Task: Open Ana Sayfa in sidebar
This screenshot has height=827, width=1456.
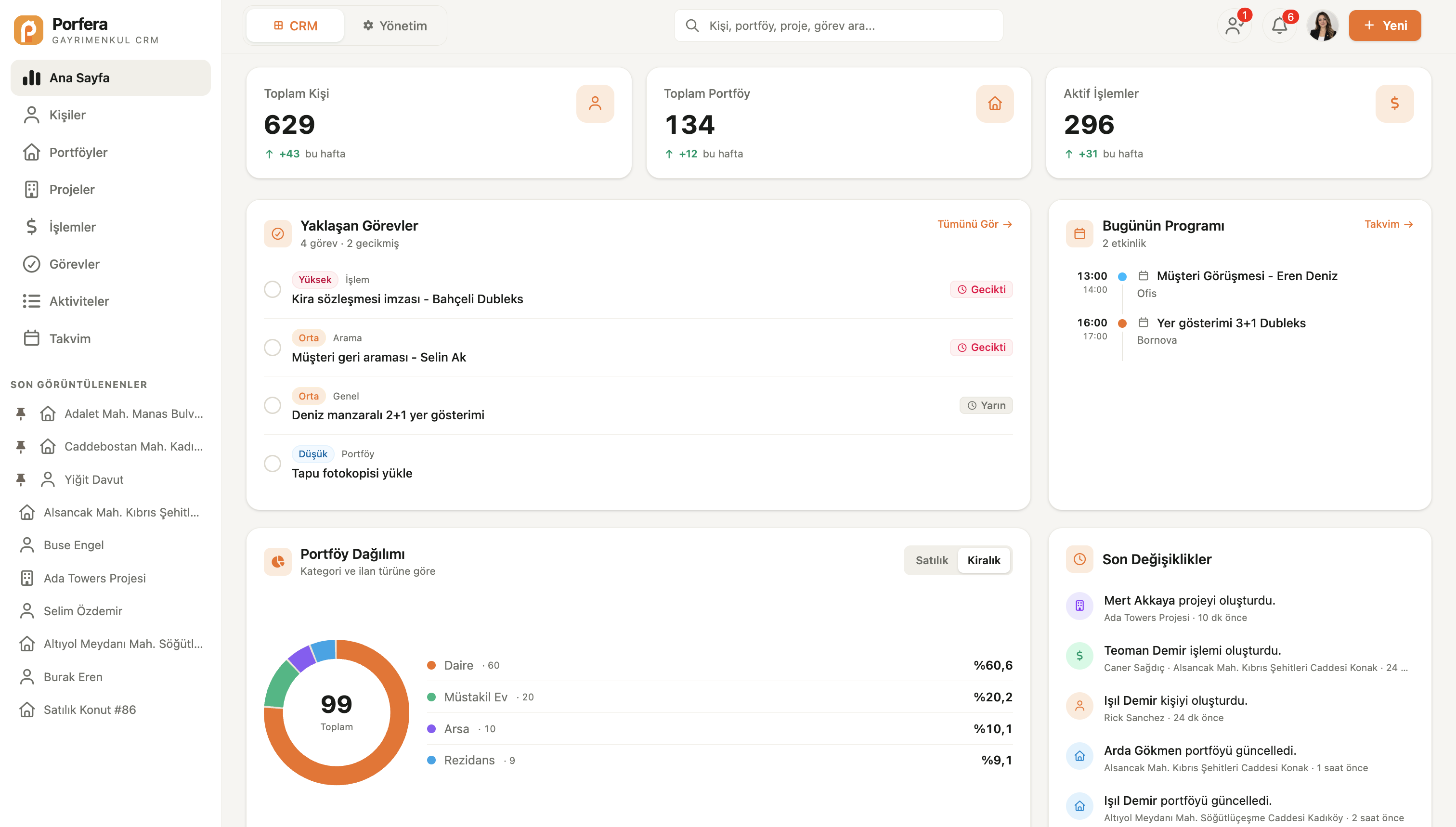Action: point(111,78)
